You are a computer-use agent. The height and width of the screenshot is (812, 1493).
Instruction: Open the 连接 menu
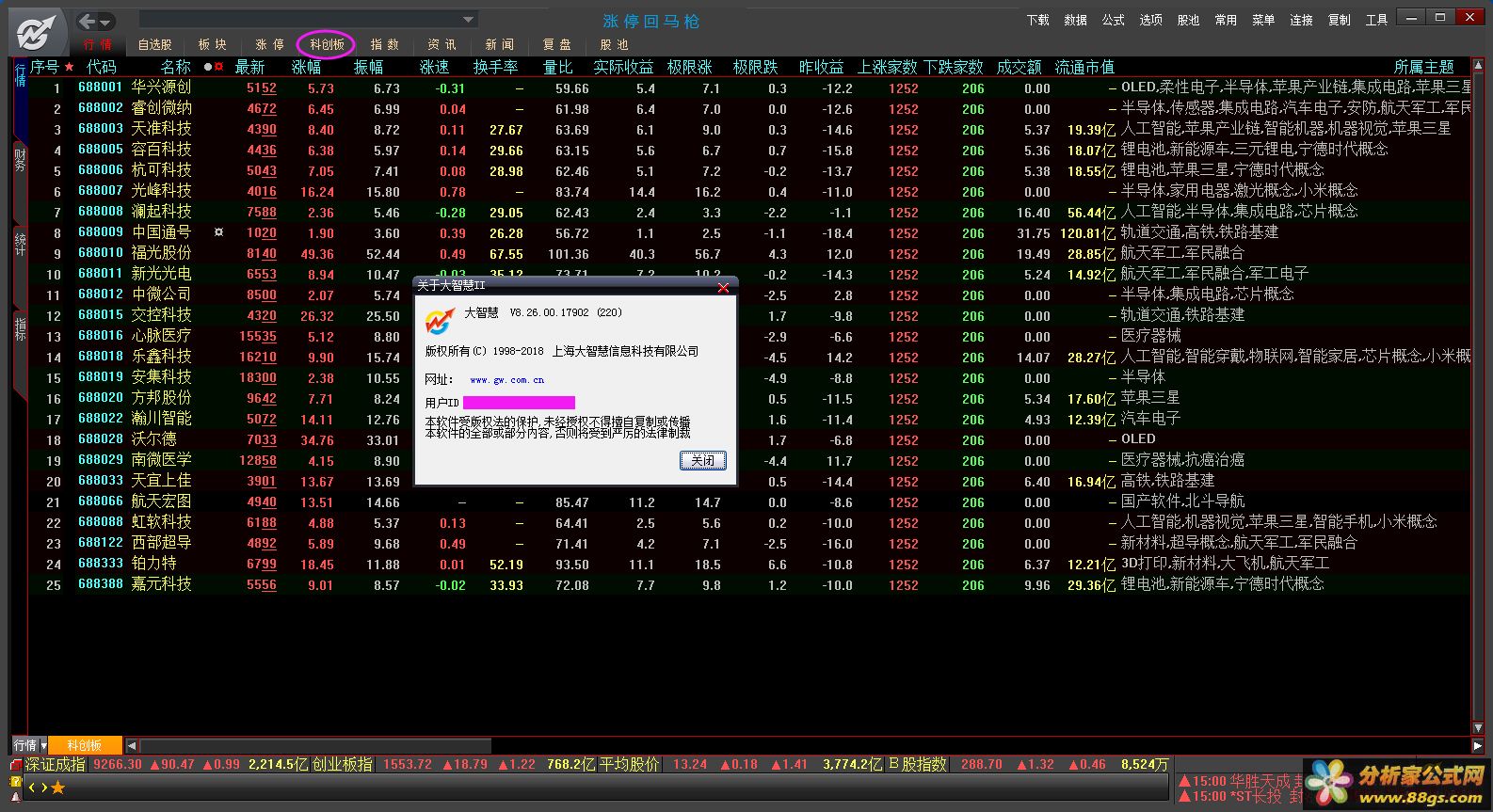pos(1301,20)
